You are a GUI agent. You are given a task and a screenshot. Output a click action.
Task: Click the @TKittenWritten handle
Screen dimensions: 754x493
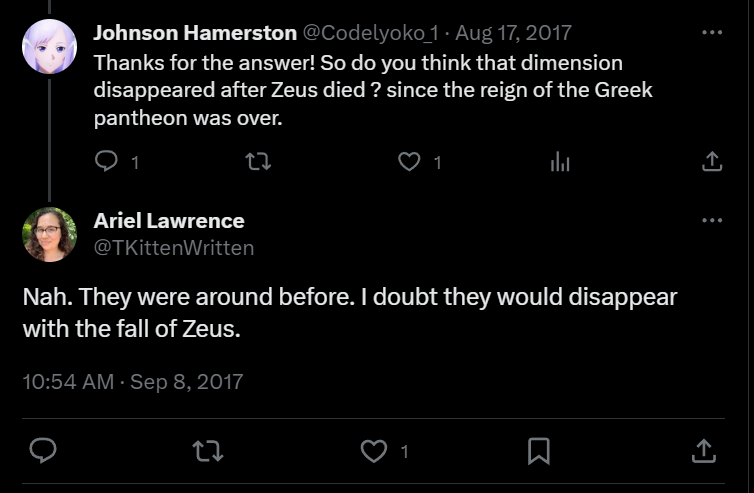[174, 247]
